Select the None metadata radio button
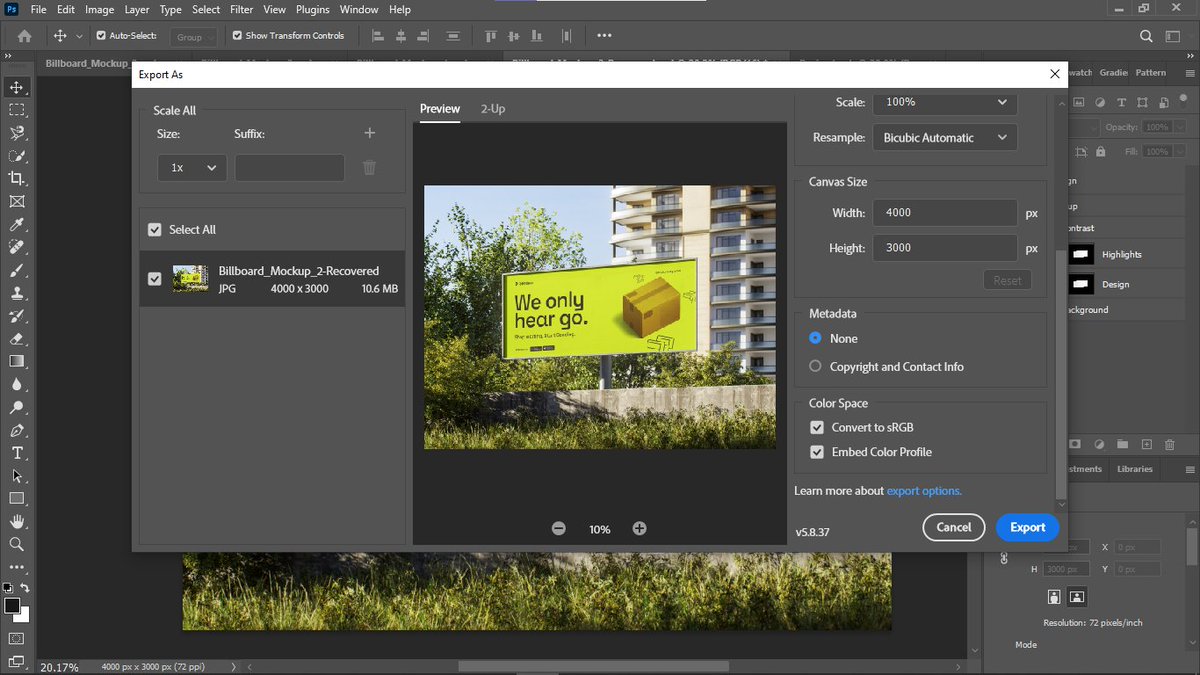The width and height of the screenshot is (1200, 675). (x=816, y=338)
